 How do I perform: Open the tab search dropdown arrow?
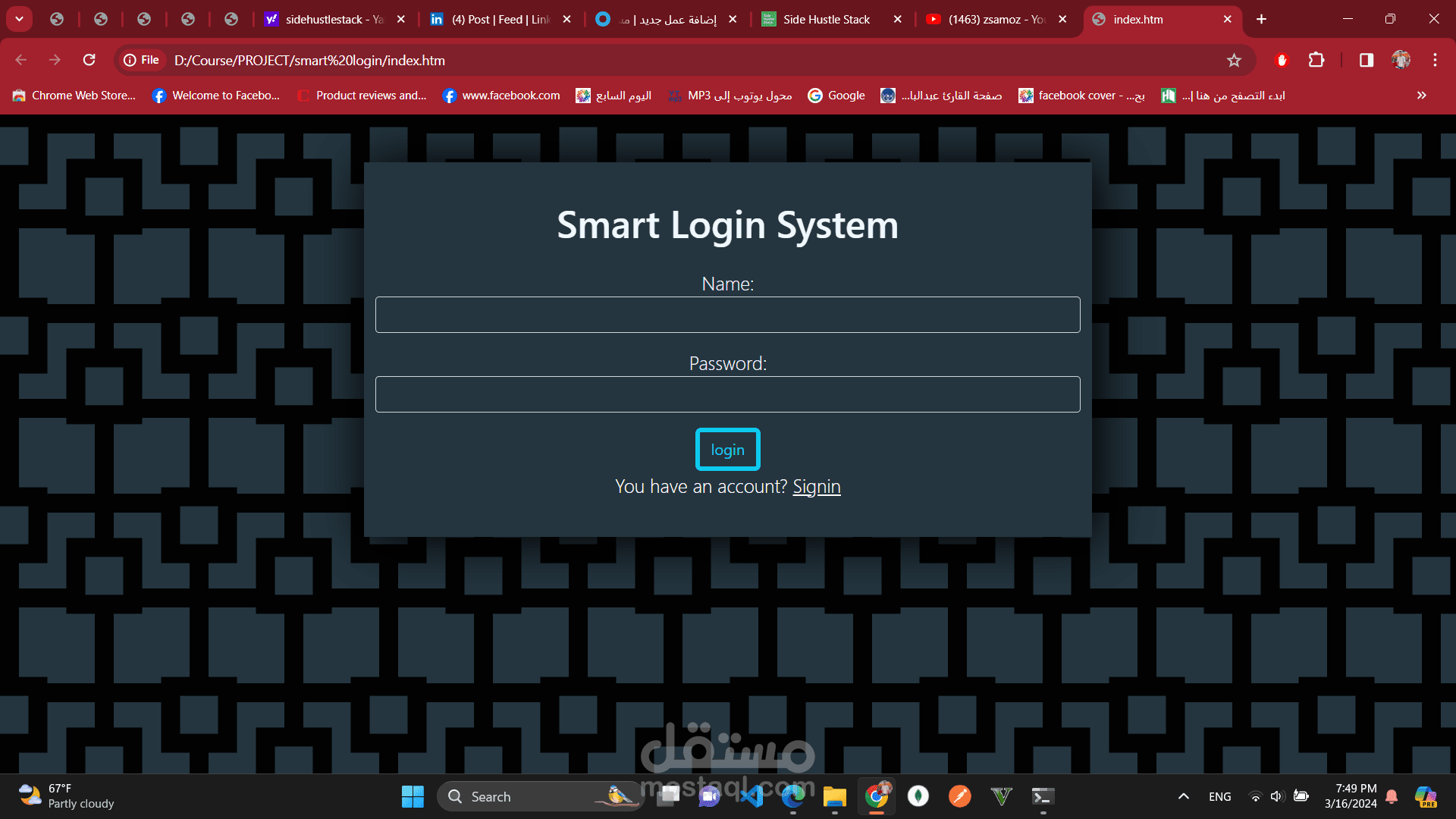coord(19,19)
